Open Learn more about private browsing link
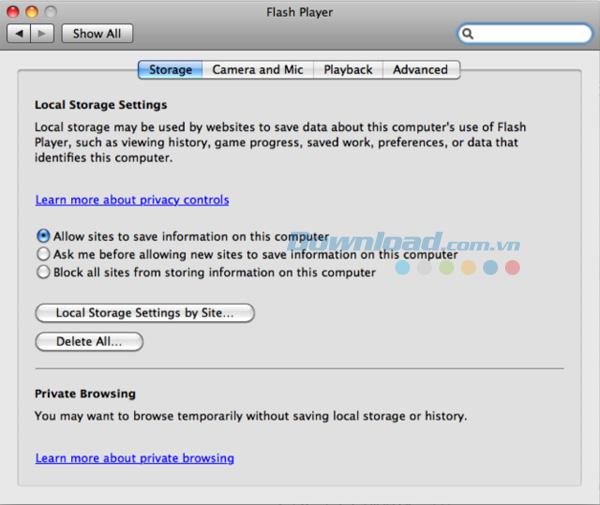Image resolution: width=600 pixels, height=505 pixels. 135,458
